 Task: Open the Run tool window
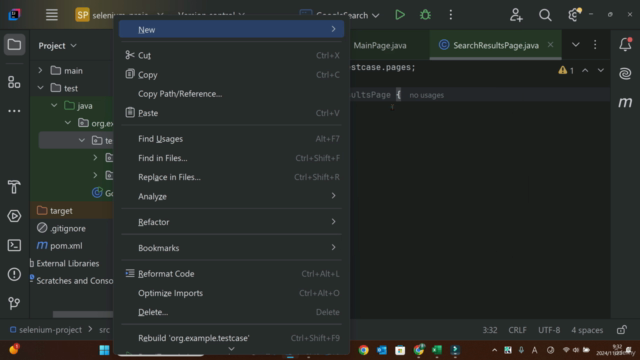click(14, 216)
